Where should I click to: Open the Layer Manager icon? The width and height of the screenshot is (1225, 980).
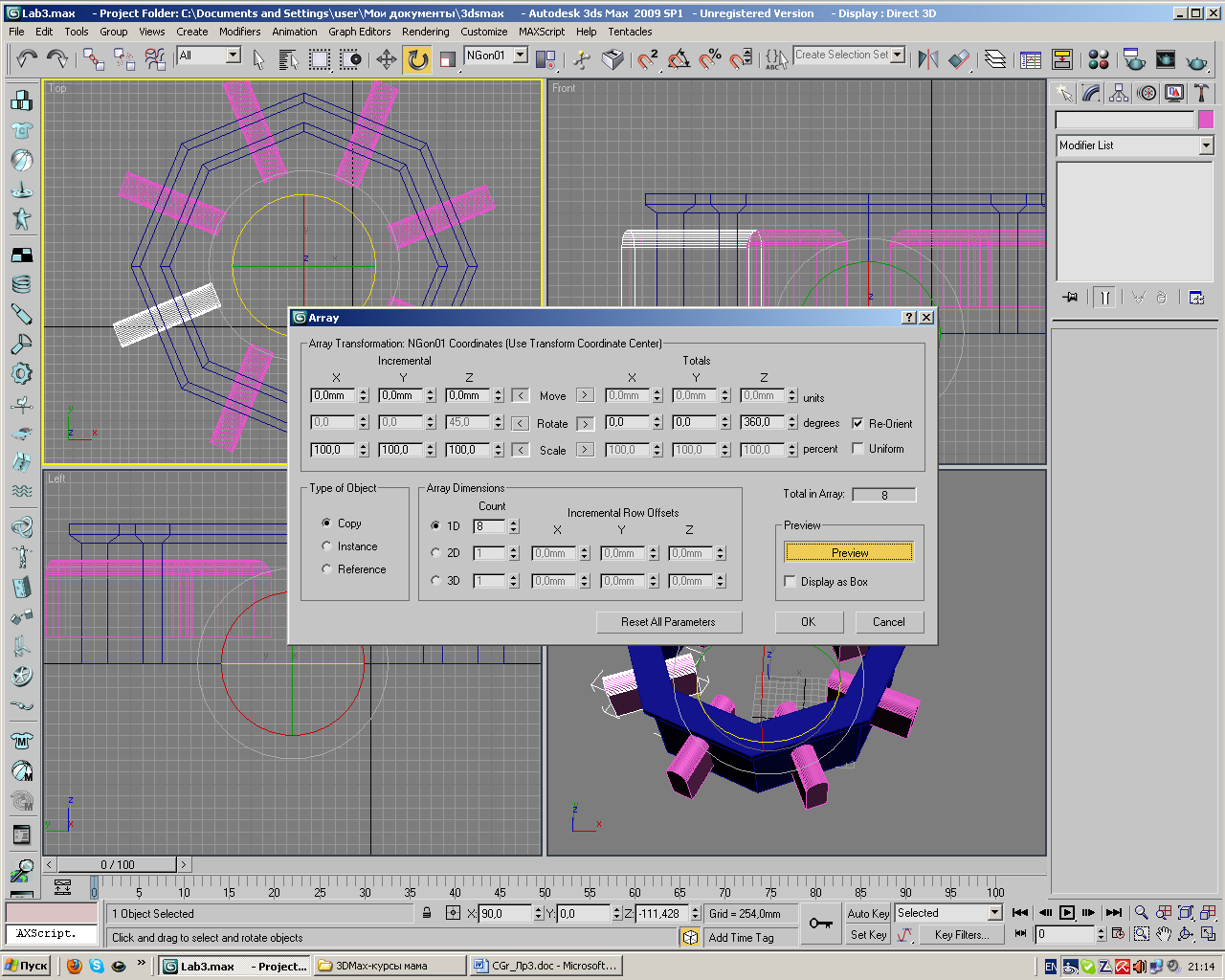(995, 59)
